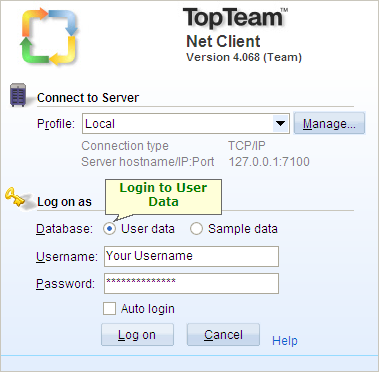Click the Log on button
Viewport: 379px width, 372px height.
pyautogui.click(x=137, y=334)
